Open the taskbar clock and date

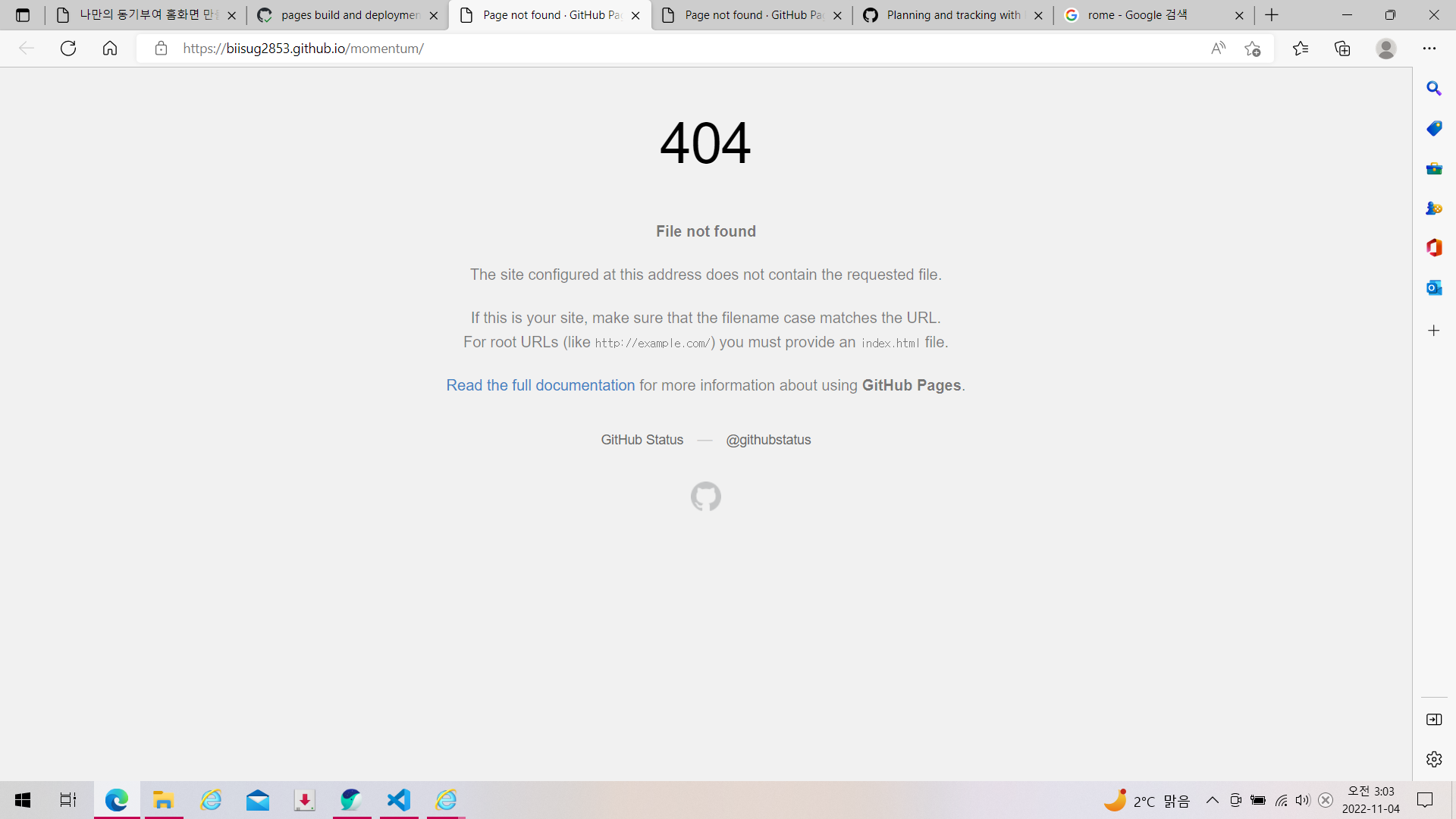(1371, 800)
